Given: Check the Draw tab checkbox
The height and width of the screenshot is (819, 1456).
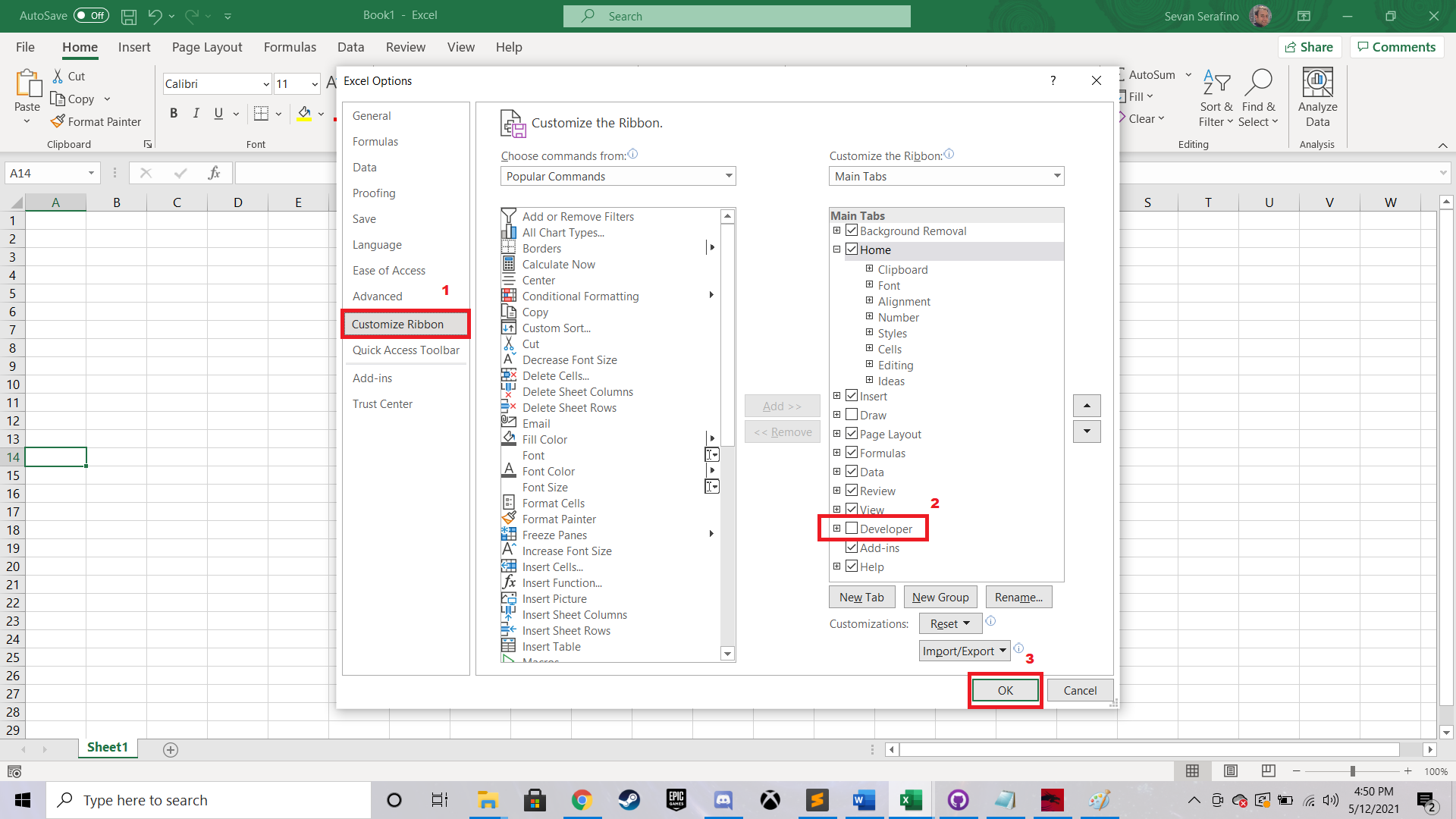Looking at the screenshot, I should click(852, 415).
